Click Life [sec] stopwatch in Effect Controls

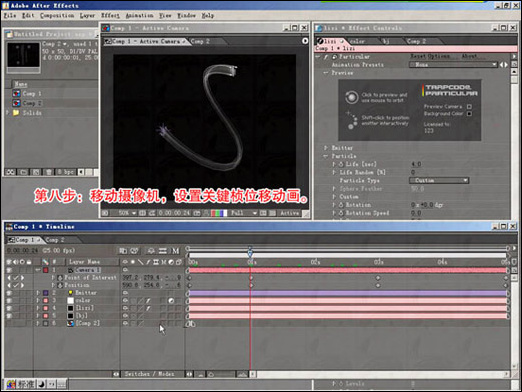tap(341, 164)
